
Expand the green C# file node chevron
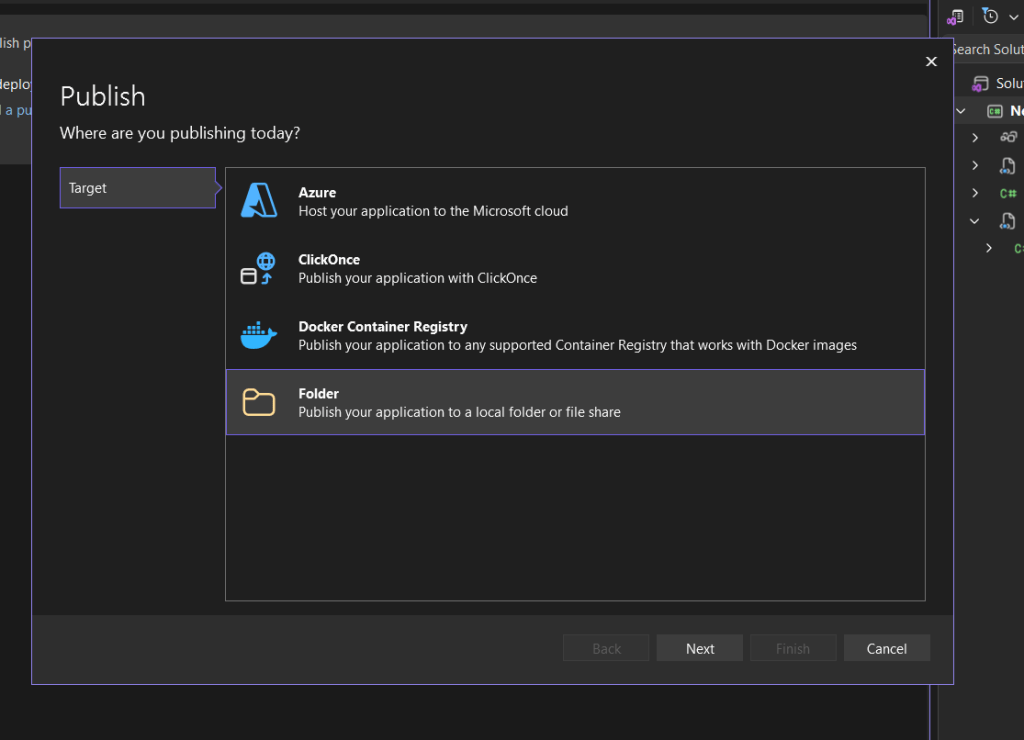click(x=976, y=193)
